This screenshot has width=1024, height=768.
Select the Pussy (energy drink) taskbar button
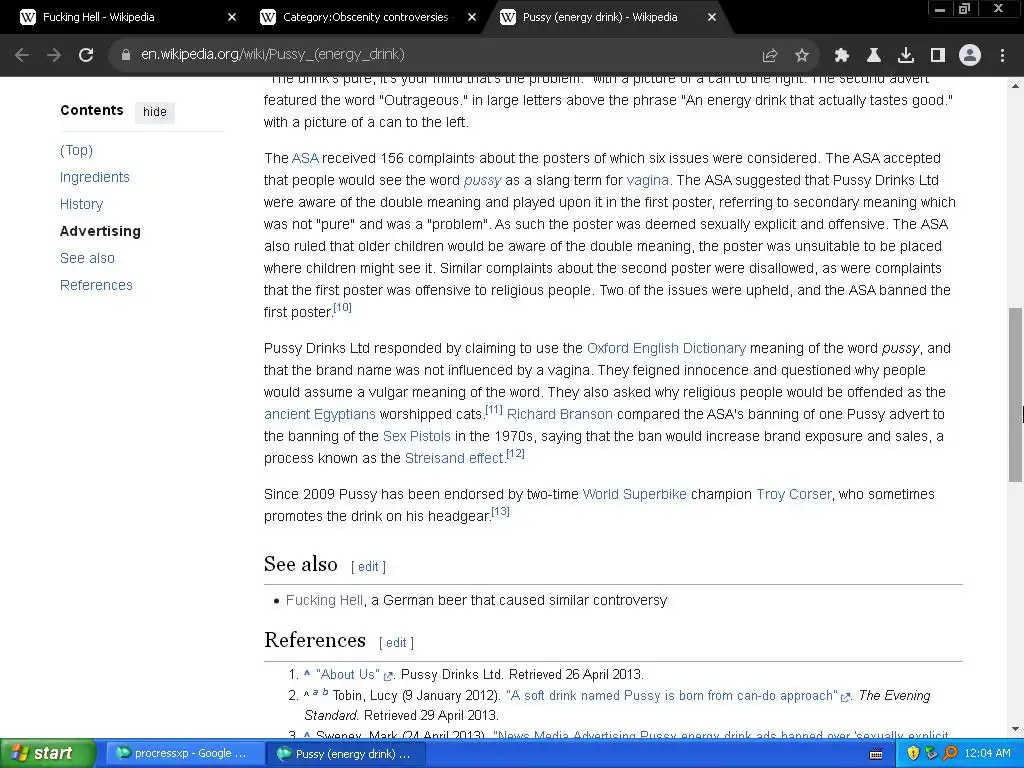coord(346,754)
